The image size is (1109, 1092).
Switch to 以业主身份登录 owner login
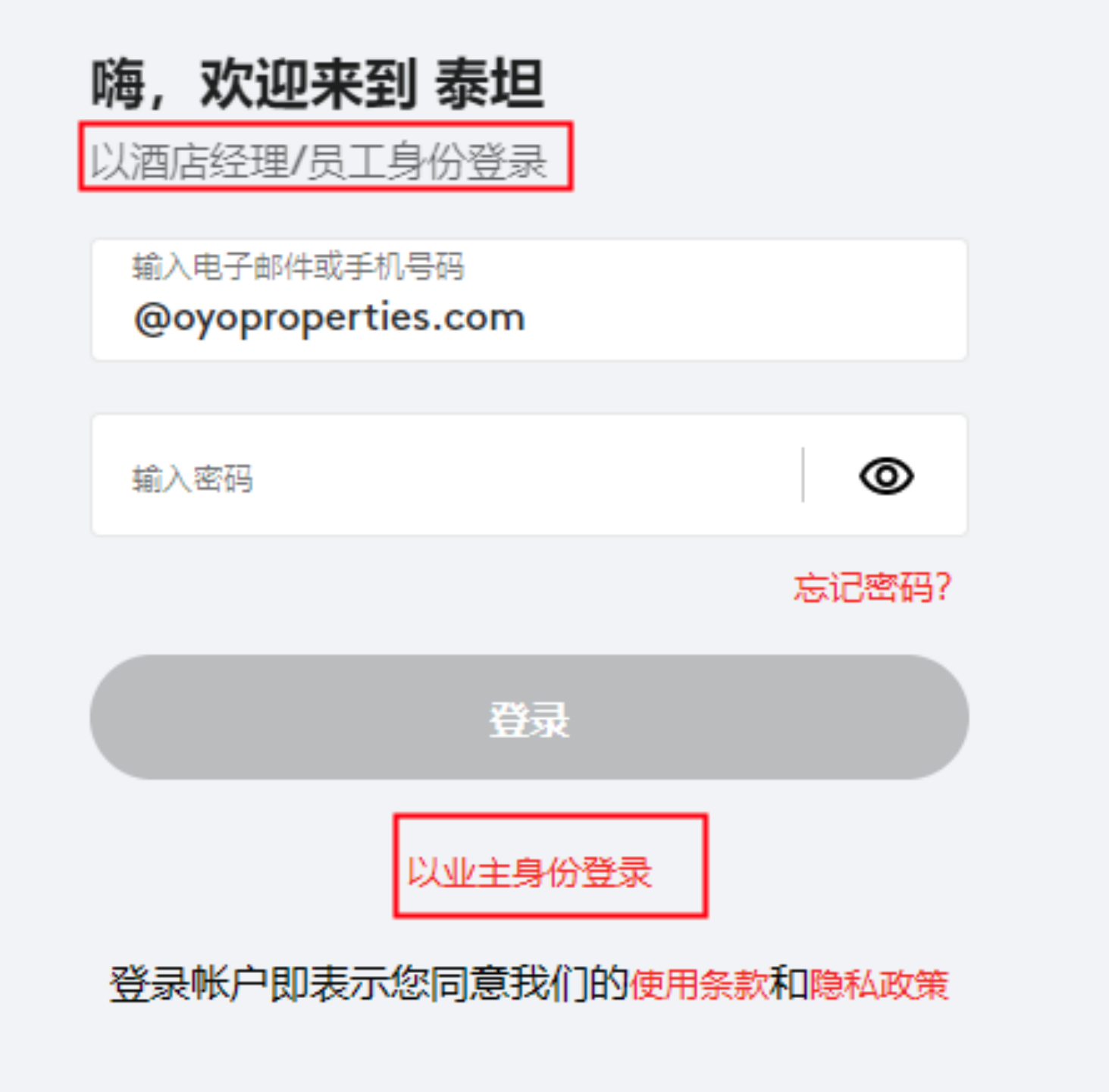coord(530,872)
